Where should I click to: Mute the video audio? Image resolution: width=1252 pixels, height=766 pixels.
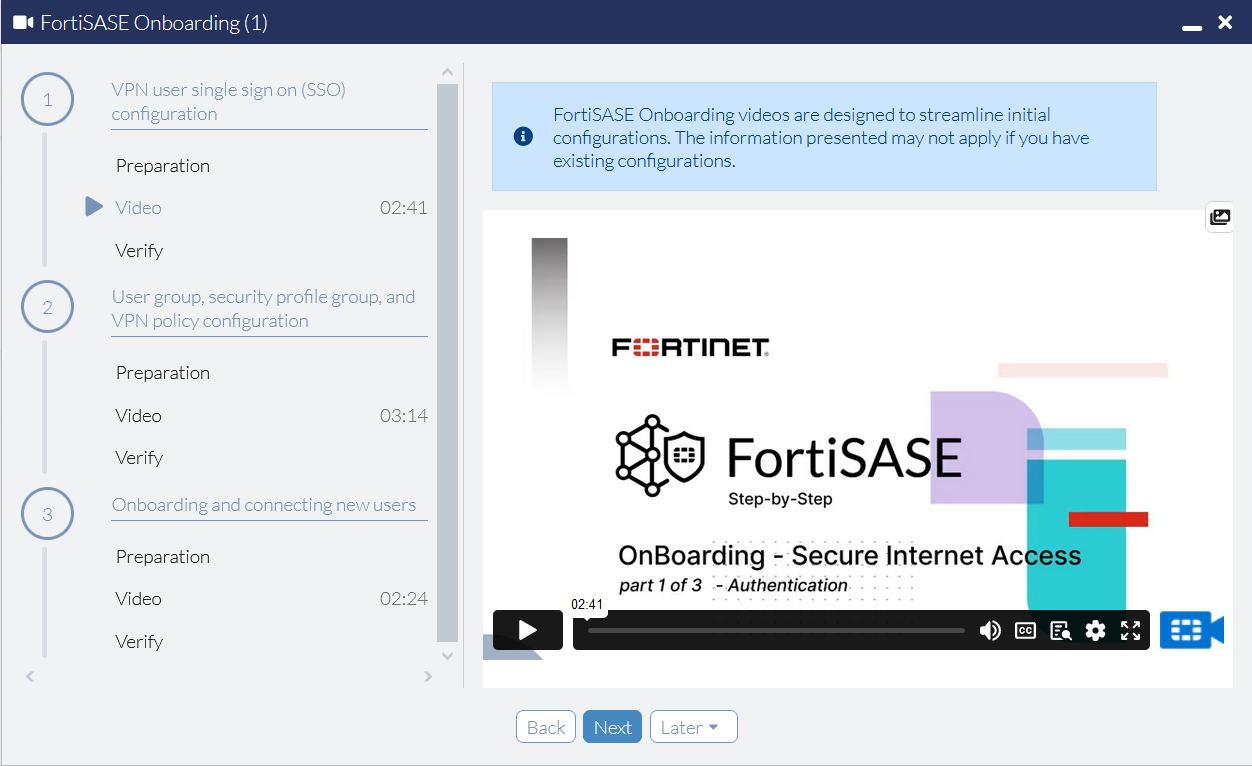point(990,630)
